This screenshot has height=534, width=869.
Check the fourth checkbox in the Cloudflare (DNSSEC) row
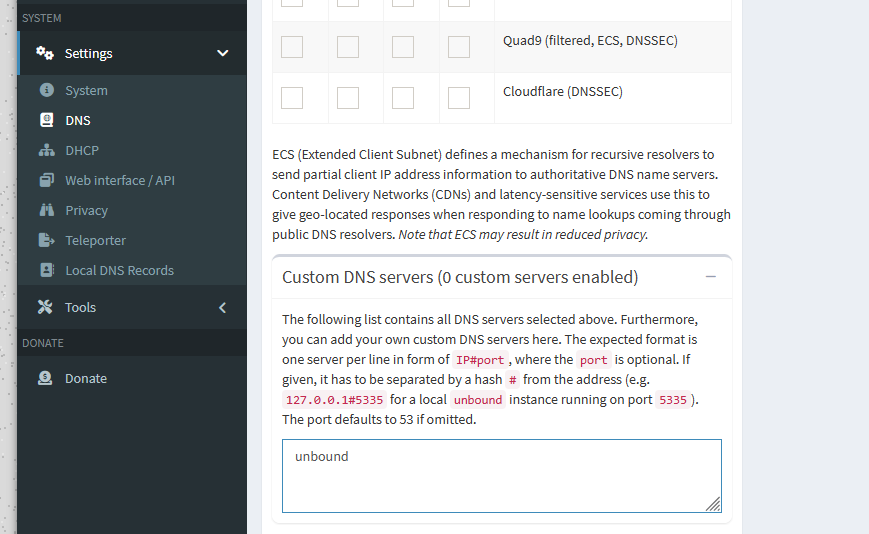pos(459,98)
